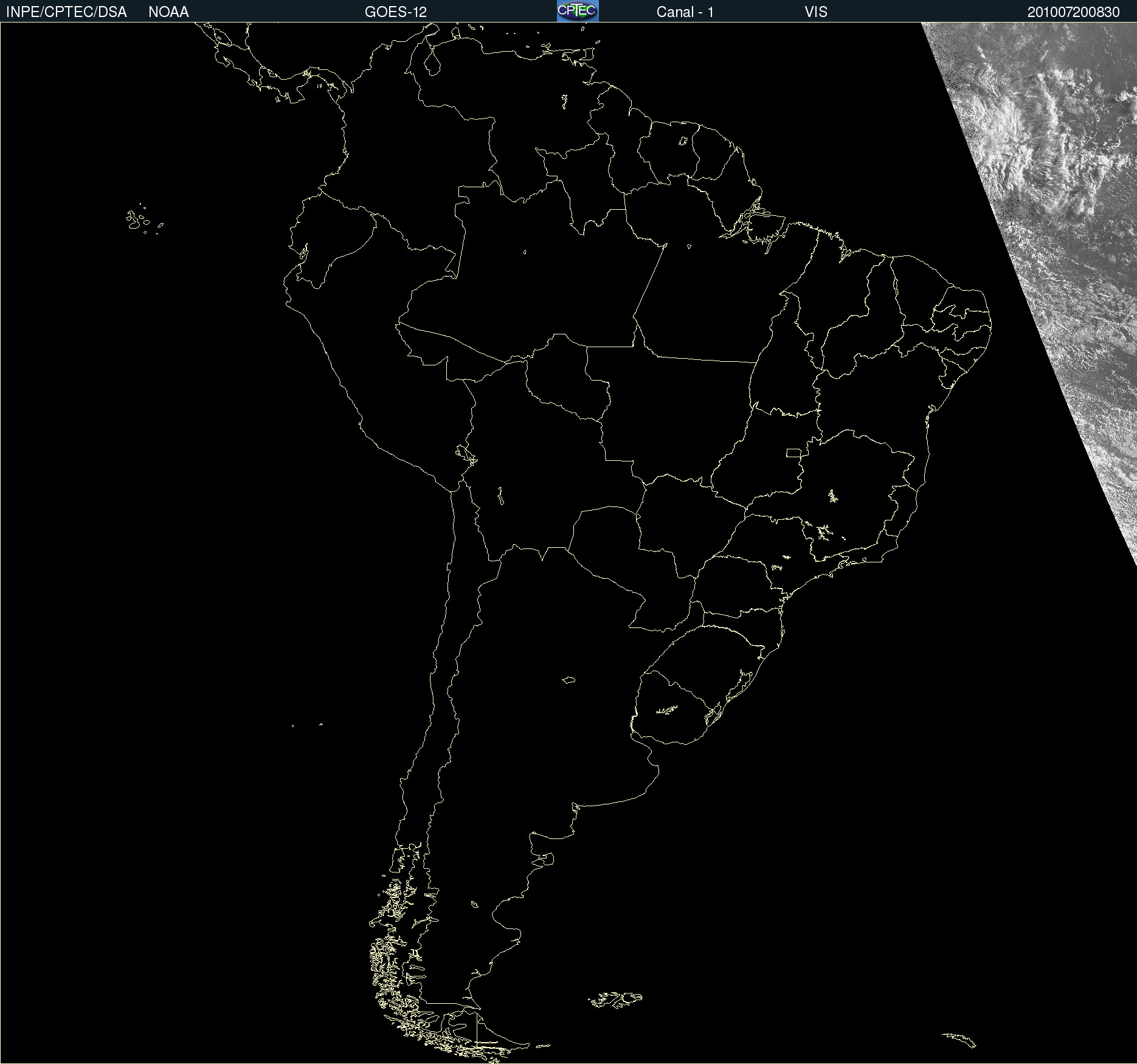Click the "NOAA" label in the header
The width and height of the screenshot is (1137, 1064).
pyautogui.click(x=168, y=12)
